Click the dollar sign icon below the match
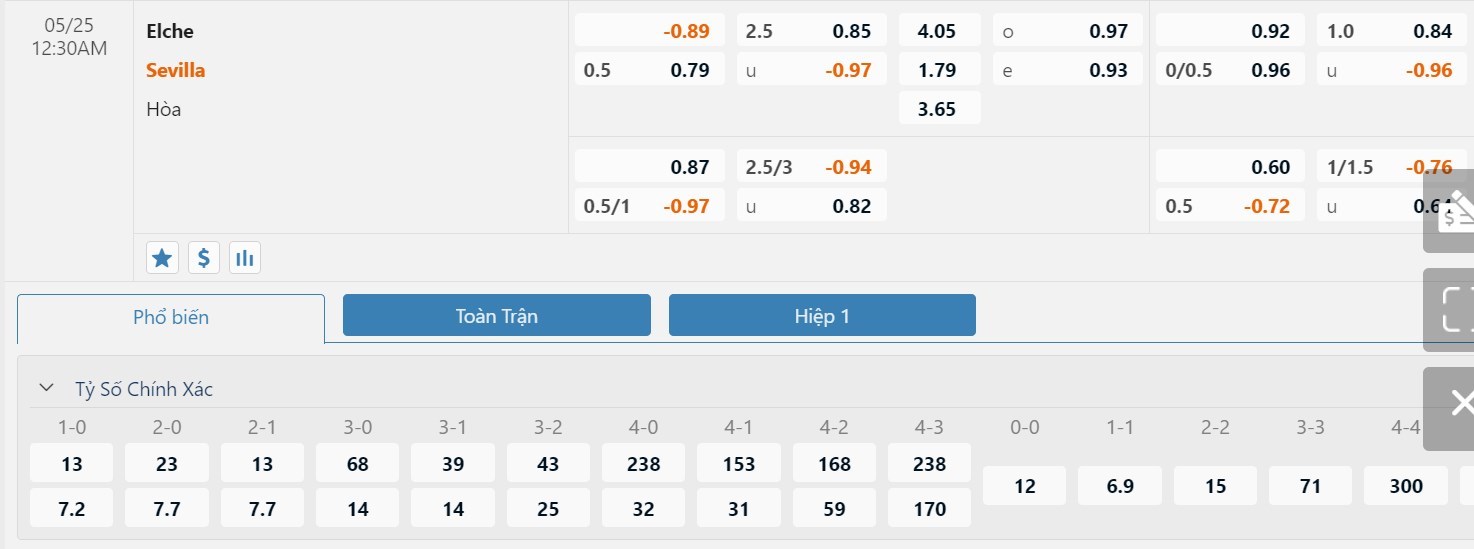Screen dimensions: 1474x549 click(x=203, y=258)
